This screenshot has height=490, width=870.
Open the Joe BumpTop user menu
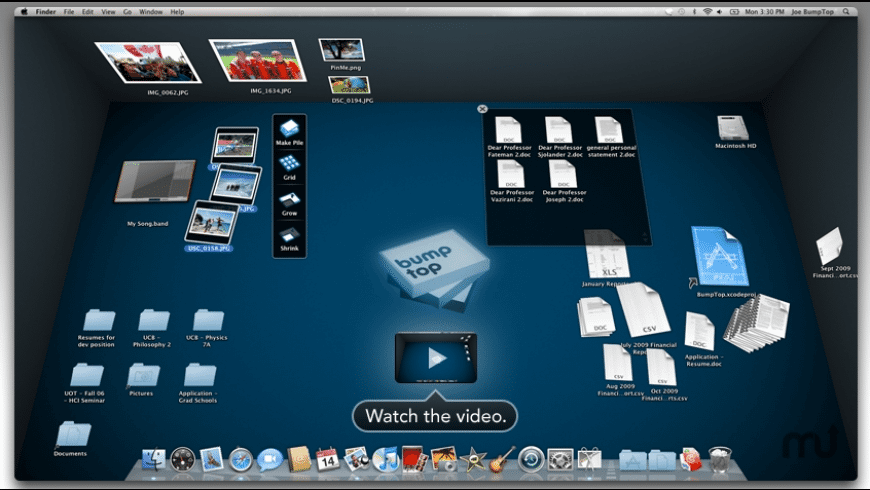click(x=812, y=11)
